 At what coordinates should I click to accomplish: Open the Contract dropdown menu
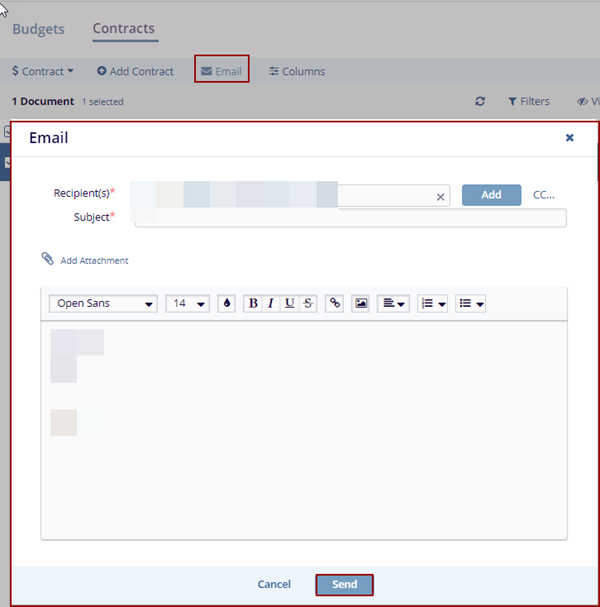click(43, 71)
